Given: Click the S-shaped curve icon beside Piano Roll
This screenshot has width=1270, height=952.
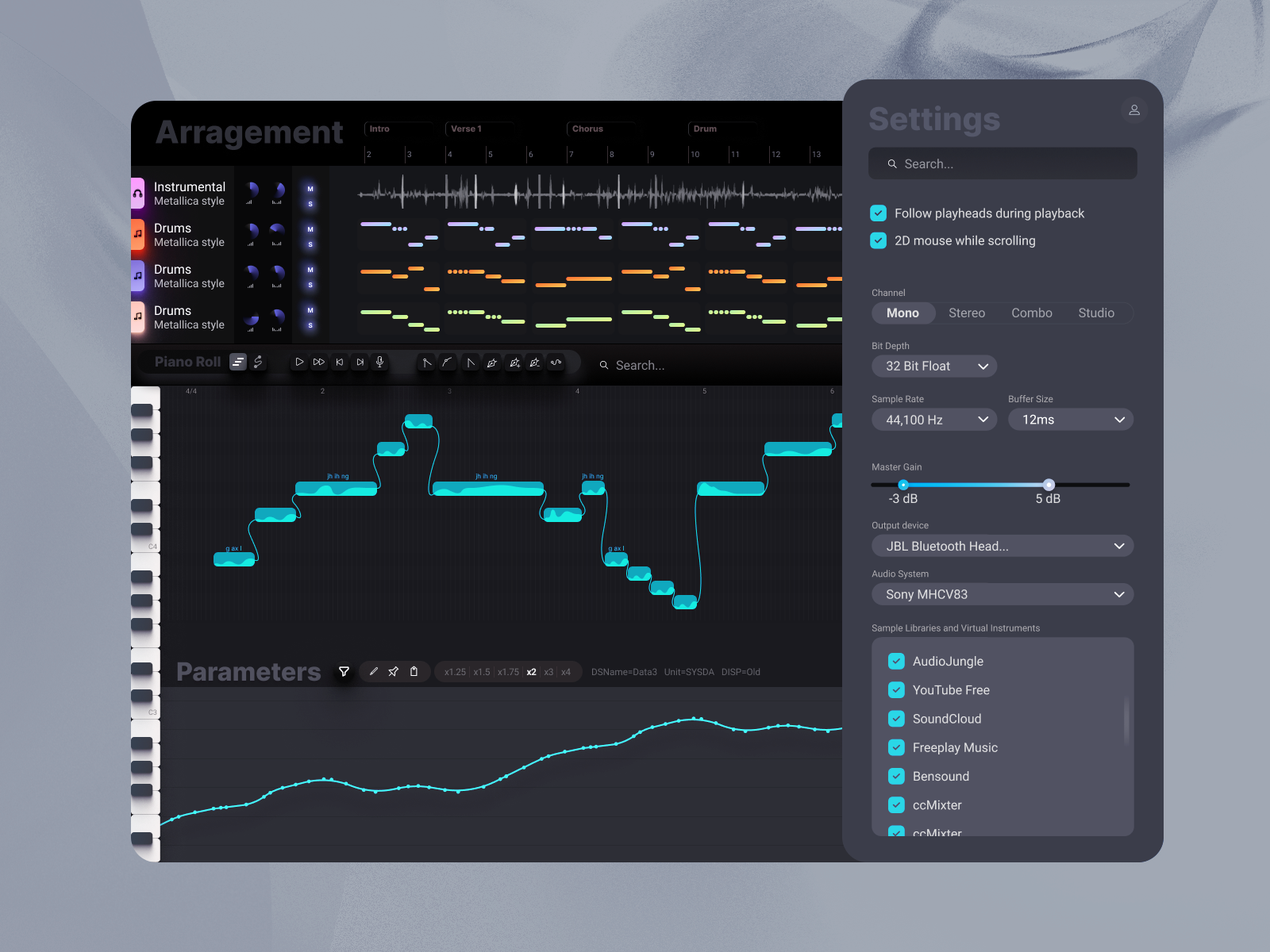Looking at the screenshot, I should point(258,362).
